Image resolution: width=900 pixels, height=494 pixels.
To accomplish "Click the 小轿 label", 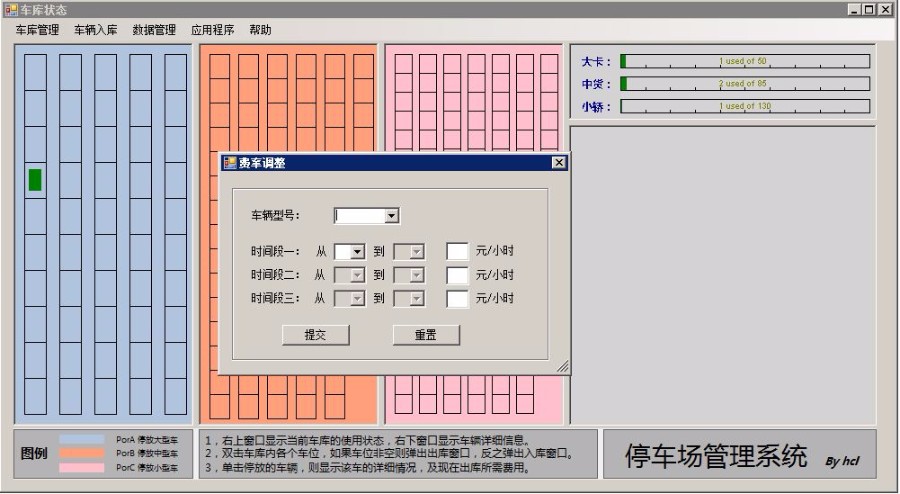I will coord(596,107).
